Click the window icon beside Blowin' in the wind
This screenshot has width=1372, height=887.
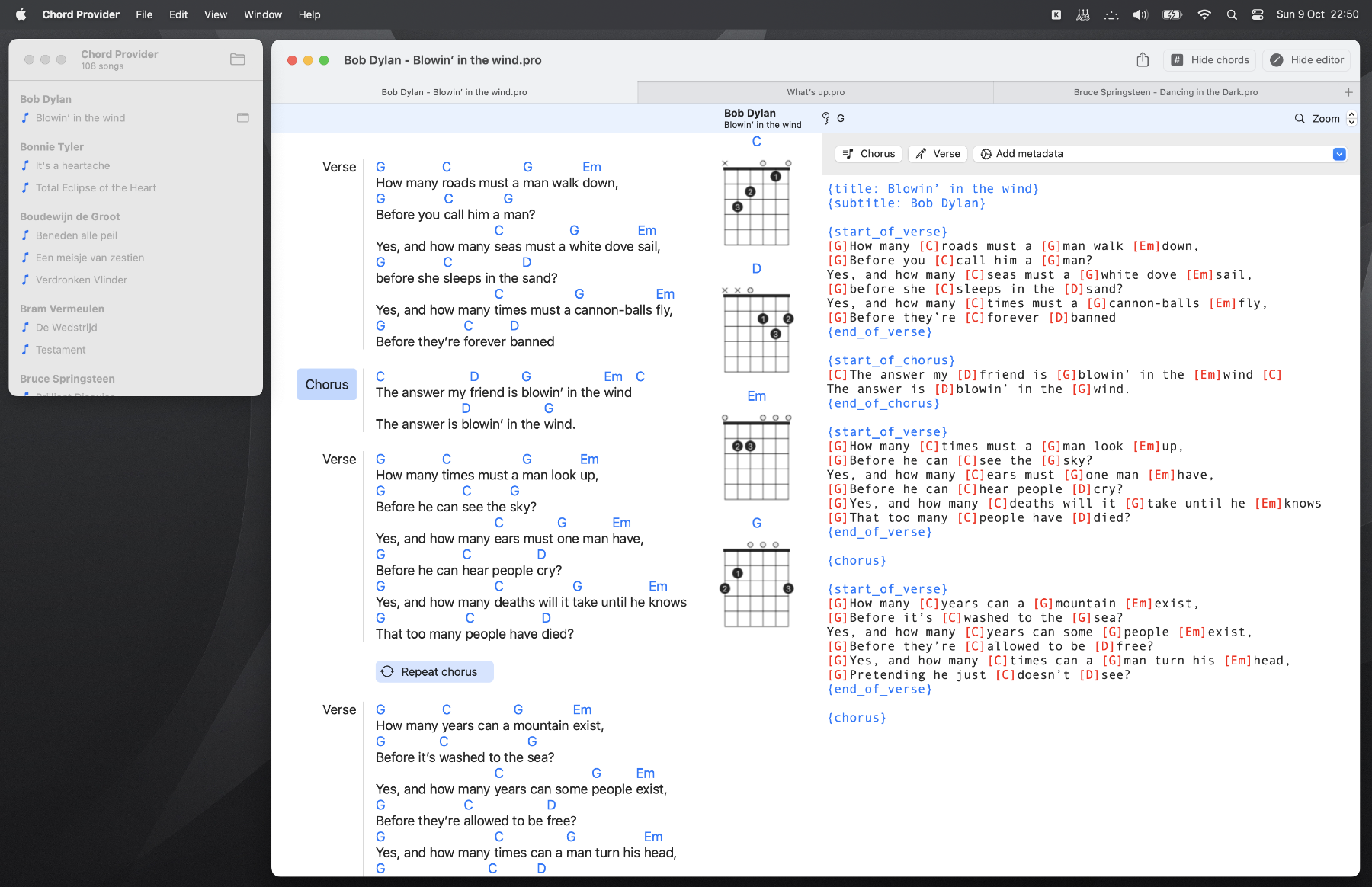[x=243, y=117]
